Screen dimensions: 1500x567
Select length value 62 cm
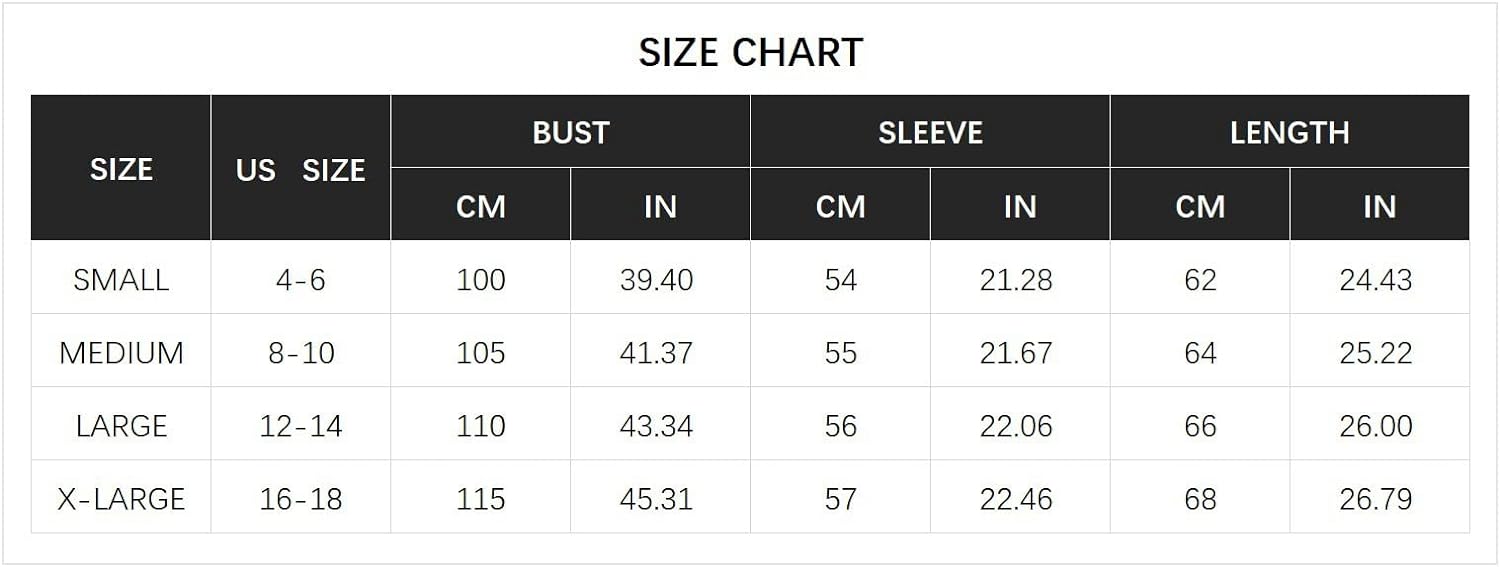(1200, 279)
